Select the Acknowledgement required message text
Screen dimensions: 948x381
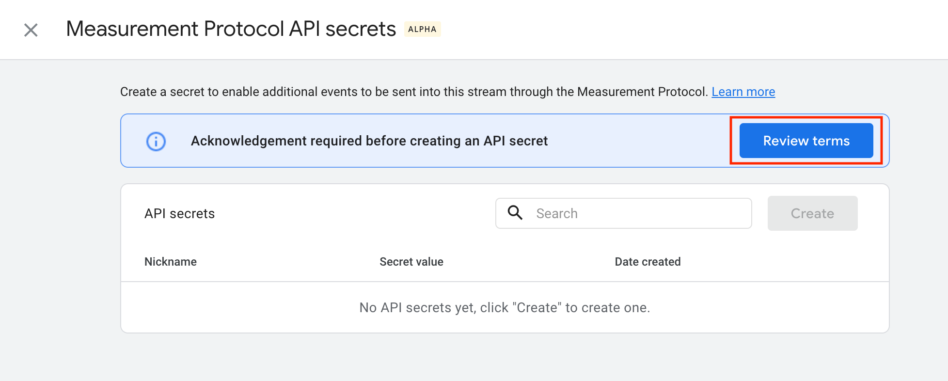pos(369,141)
